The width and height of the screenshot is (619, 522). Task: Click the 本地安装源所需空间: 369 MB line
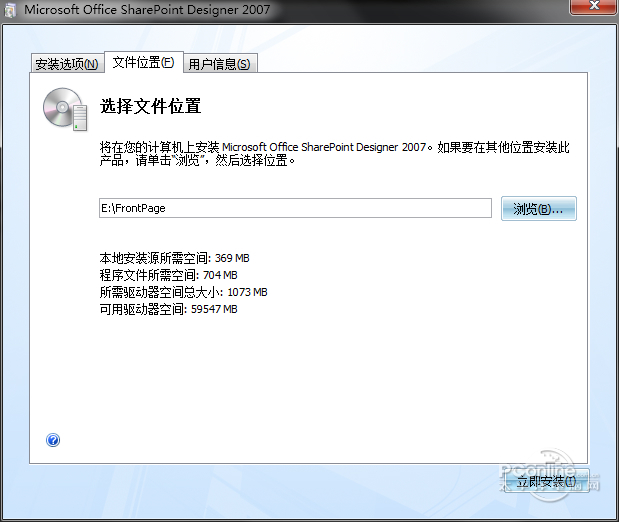[x=174, y=258]
